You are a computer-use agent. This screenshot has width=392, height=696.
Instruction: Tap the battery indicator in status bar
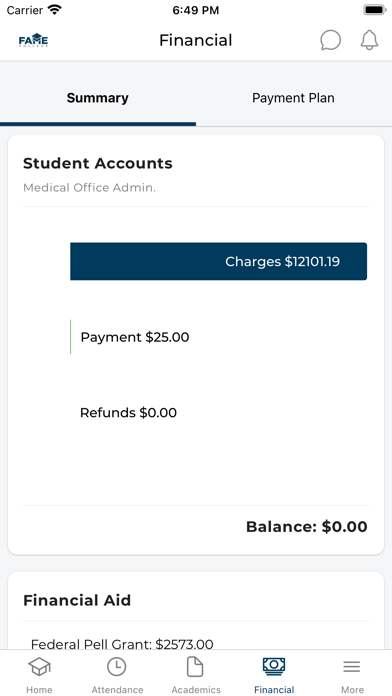point(375,10)
